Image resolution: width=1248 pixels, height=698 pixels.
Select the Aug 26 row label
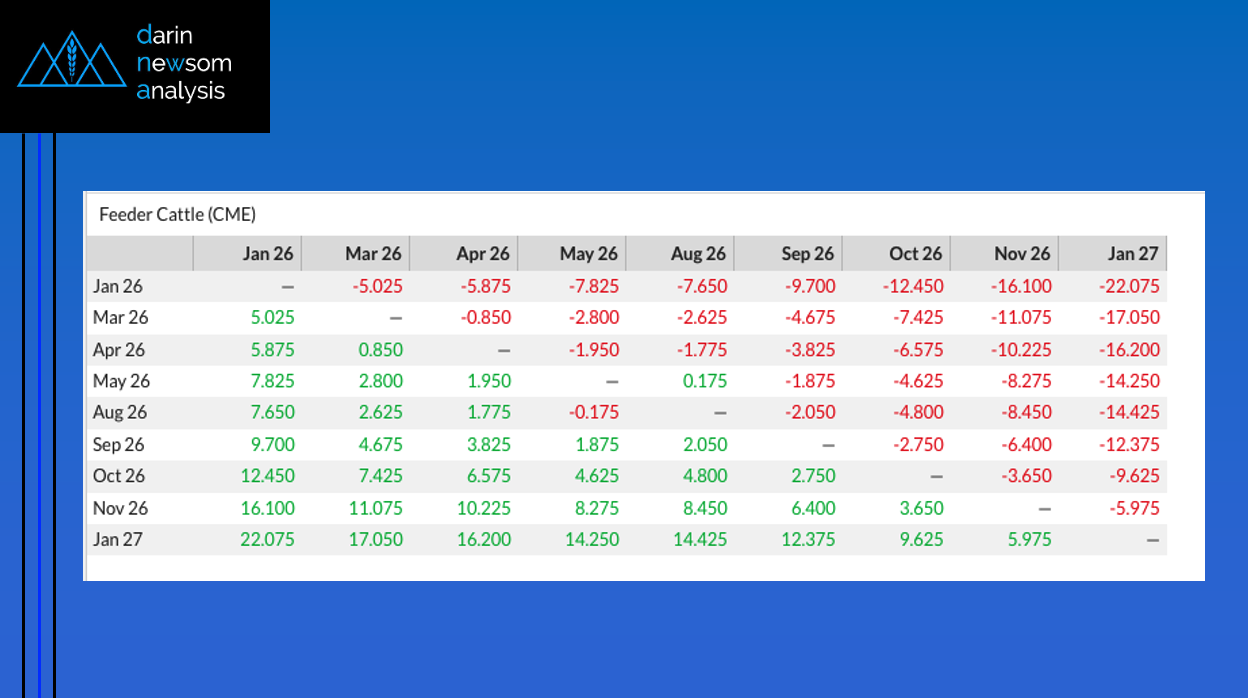pos(119,413)
